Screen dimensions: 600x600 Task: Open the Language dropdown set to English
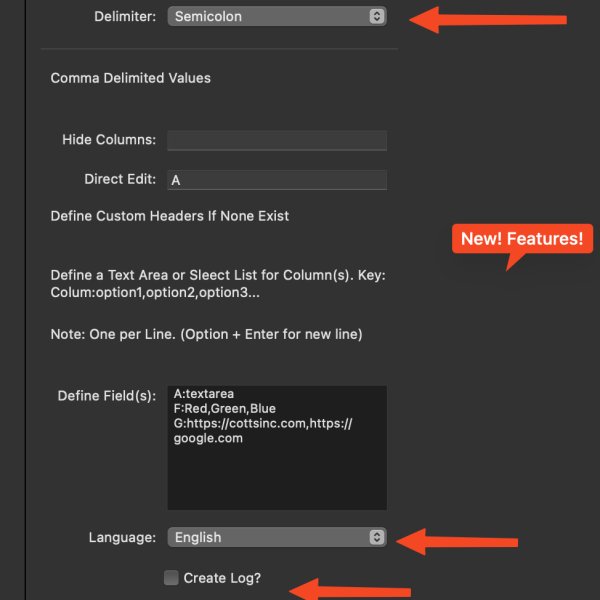point(270,537)
